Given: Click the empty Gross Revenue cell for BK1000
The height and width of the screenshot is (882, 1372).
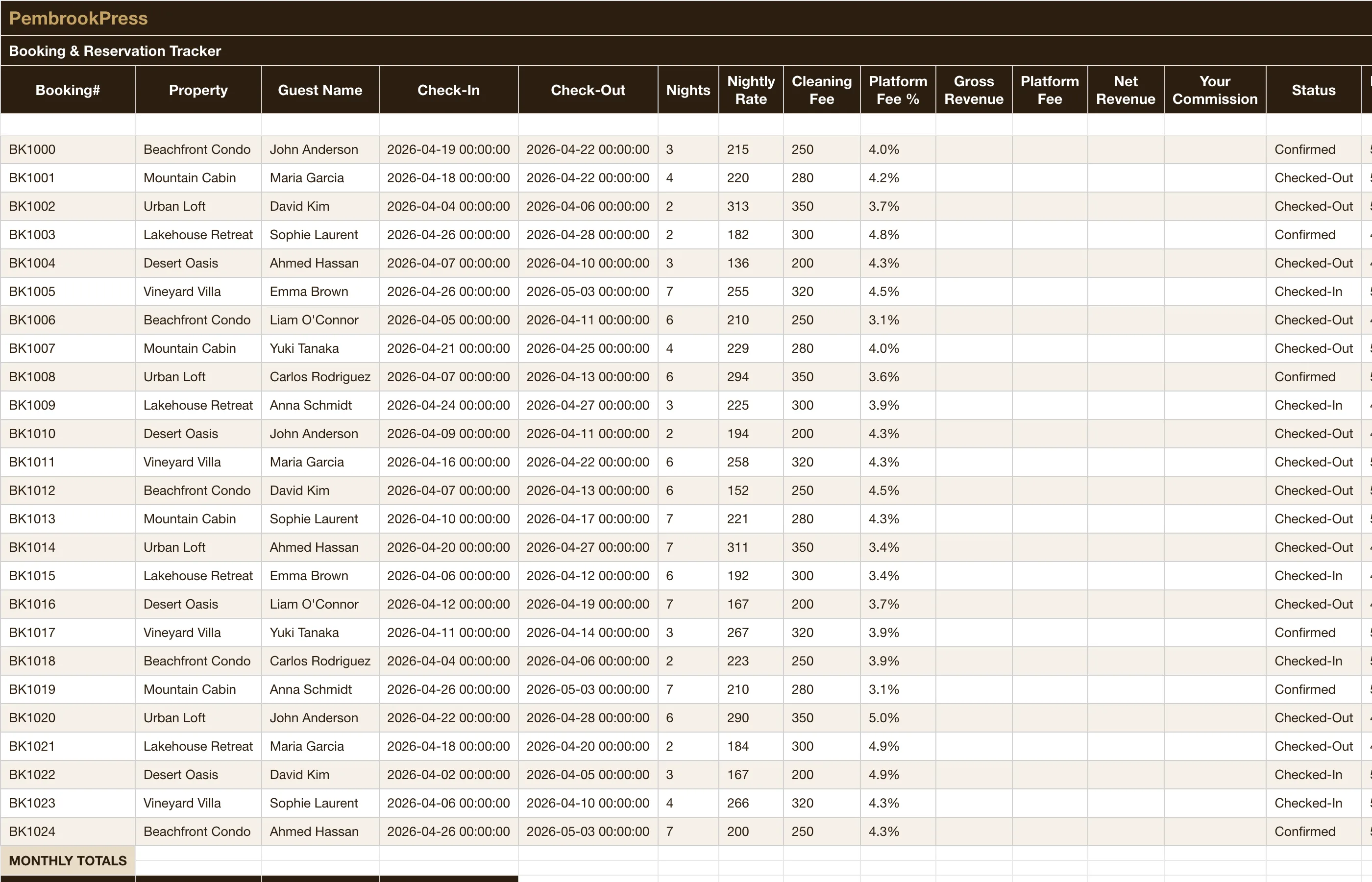Looking at the screenshot, I should [974, 149].
